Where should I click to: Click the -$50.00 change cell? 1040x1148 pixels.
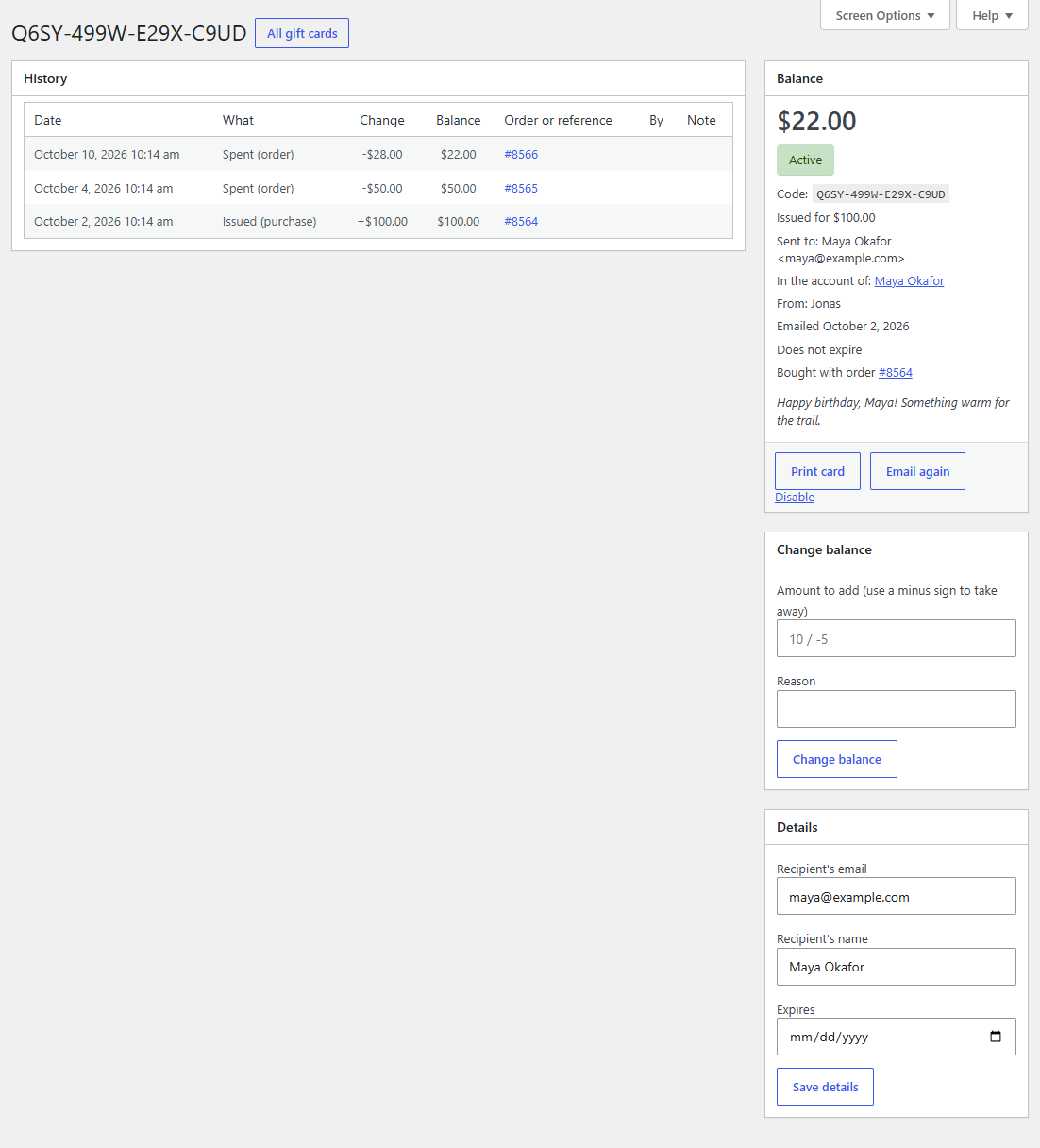(x=382, y=189)
